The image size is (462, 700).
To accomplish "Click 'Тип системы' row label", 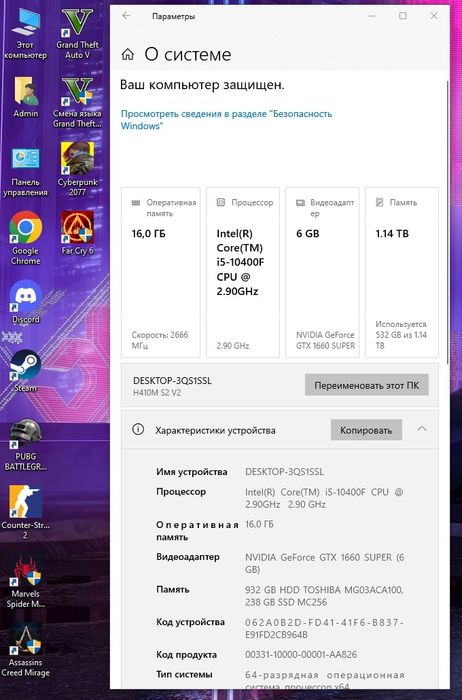I will [x=184, y=674].
